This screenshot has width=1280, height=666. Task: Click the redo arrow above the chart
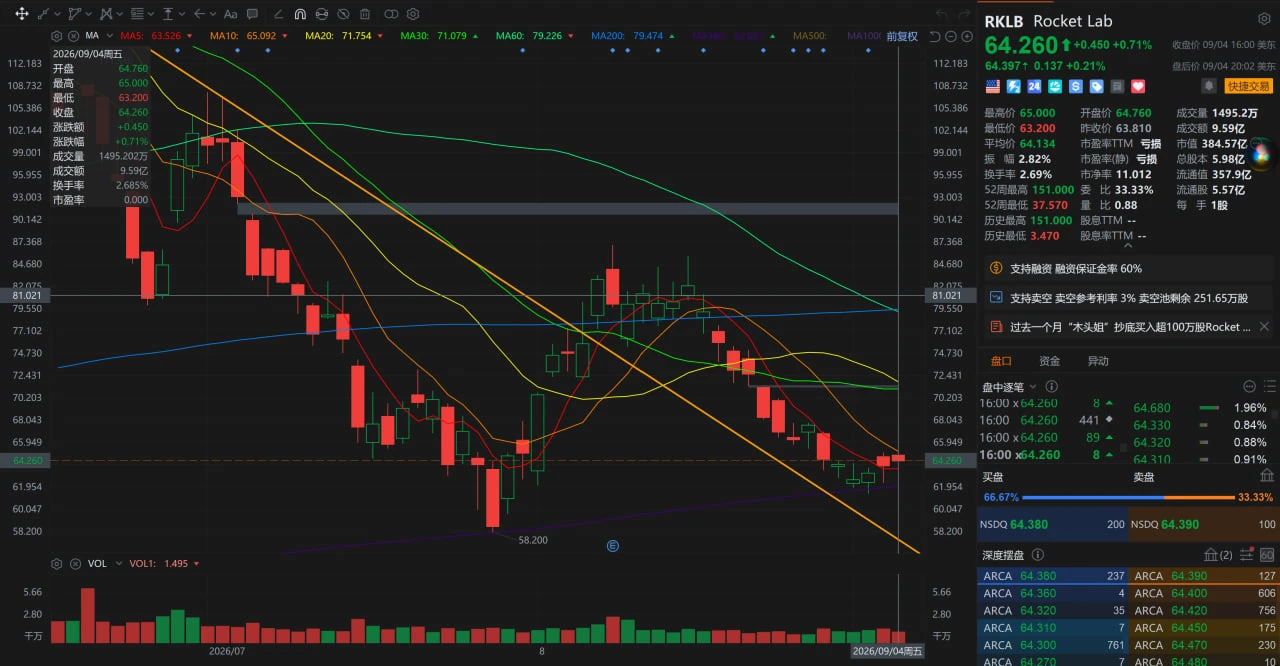[964, 14]
